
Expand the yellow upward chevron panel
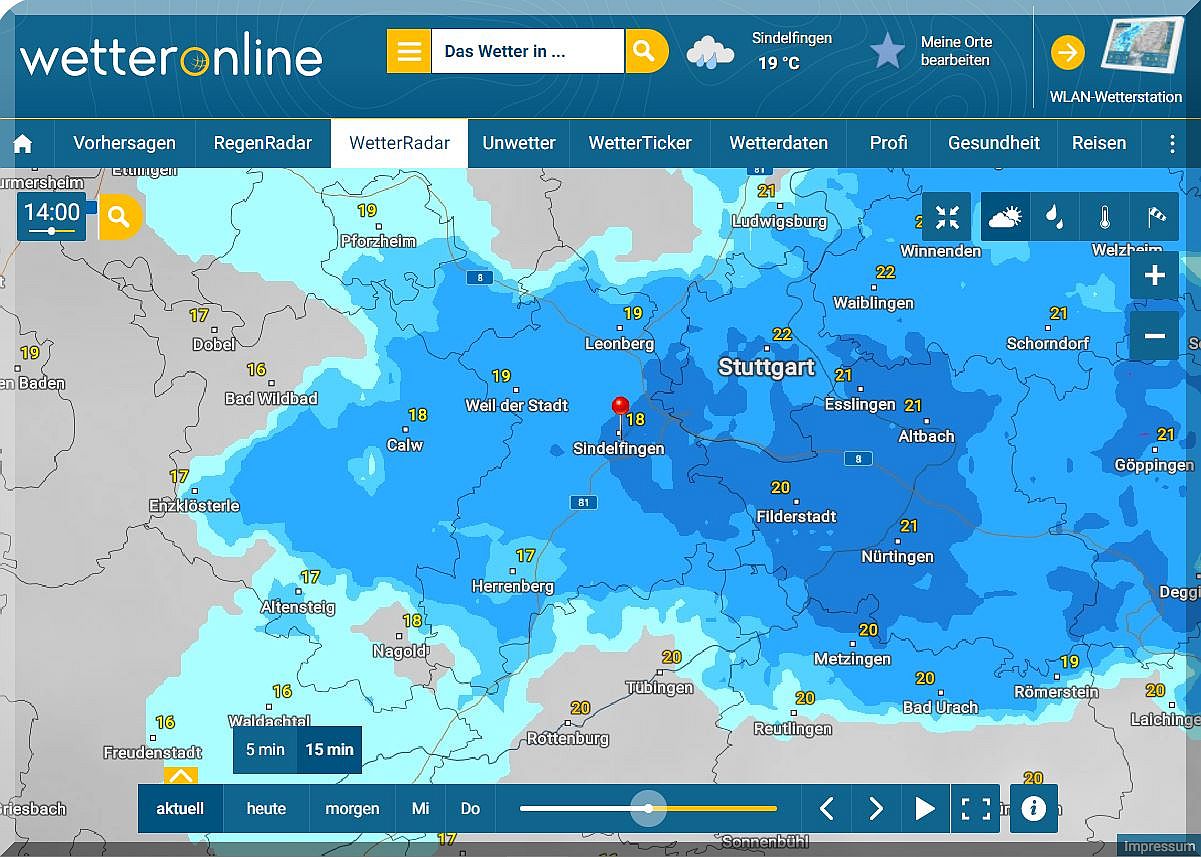[x=181, y=776]
